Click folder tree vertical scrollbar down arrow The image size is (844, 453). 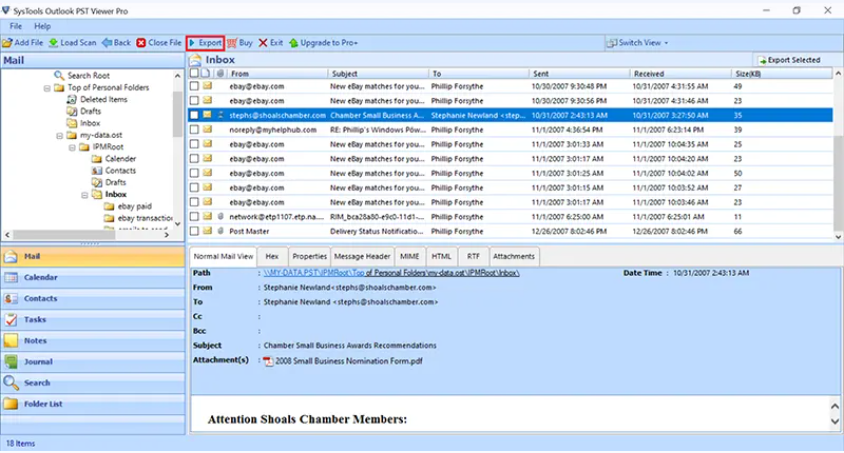pyautogui.click(x=178, y=224)
